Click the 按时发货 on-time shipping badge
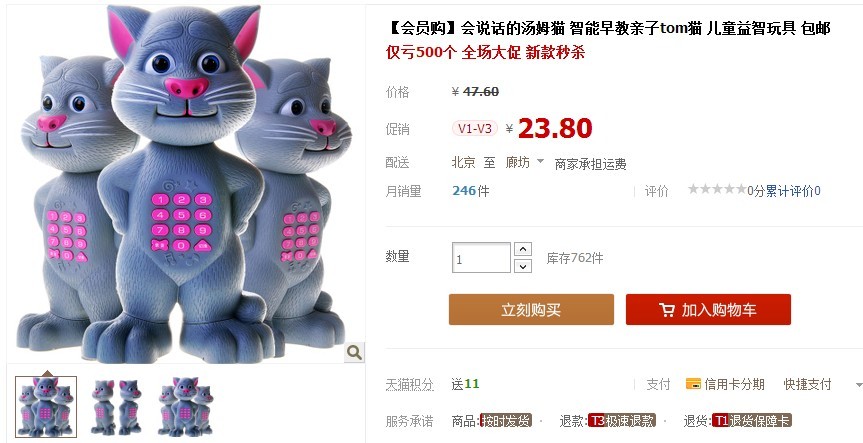 click(x=505, y=421)
